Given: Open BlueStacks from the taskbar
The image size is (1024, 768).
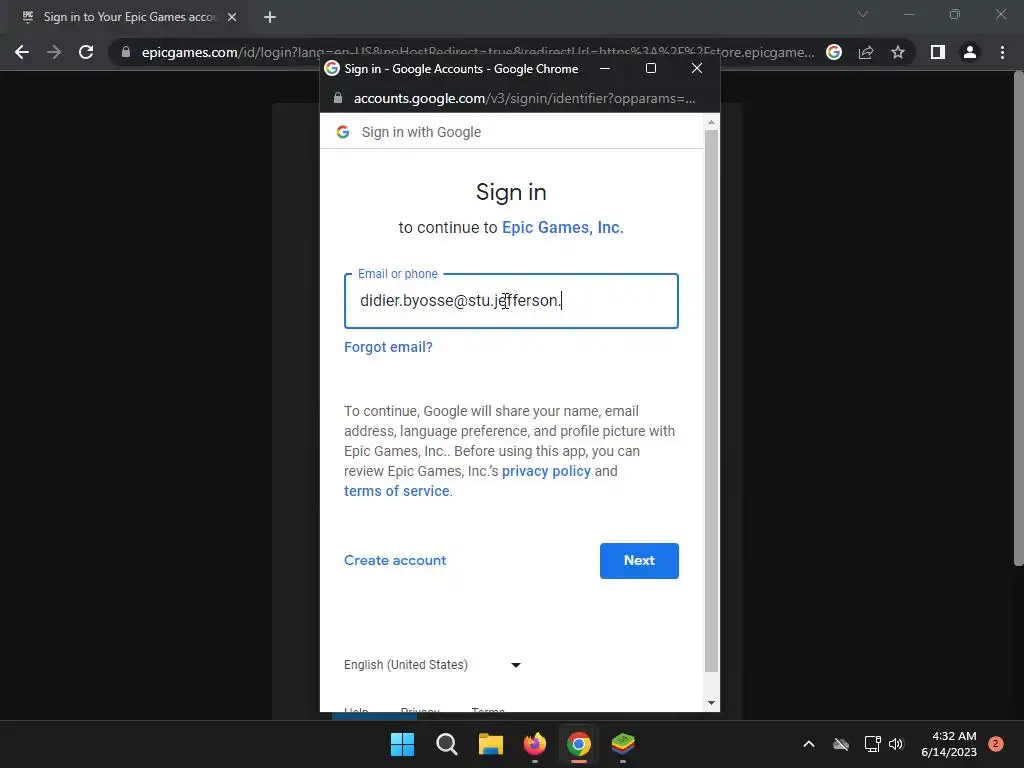Looking at the screenshot, I should tap(623, 744).
